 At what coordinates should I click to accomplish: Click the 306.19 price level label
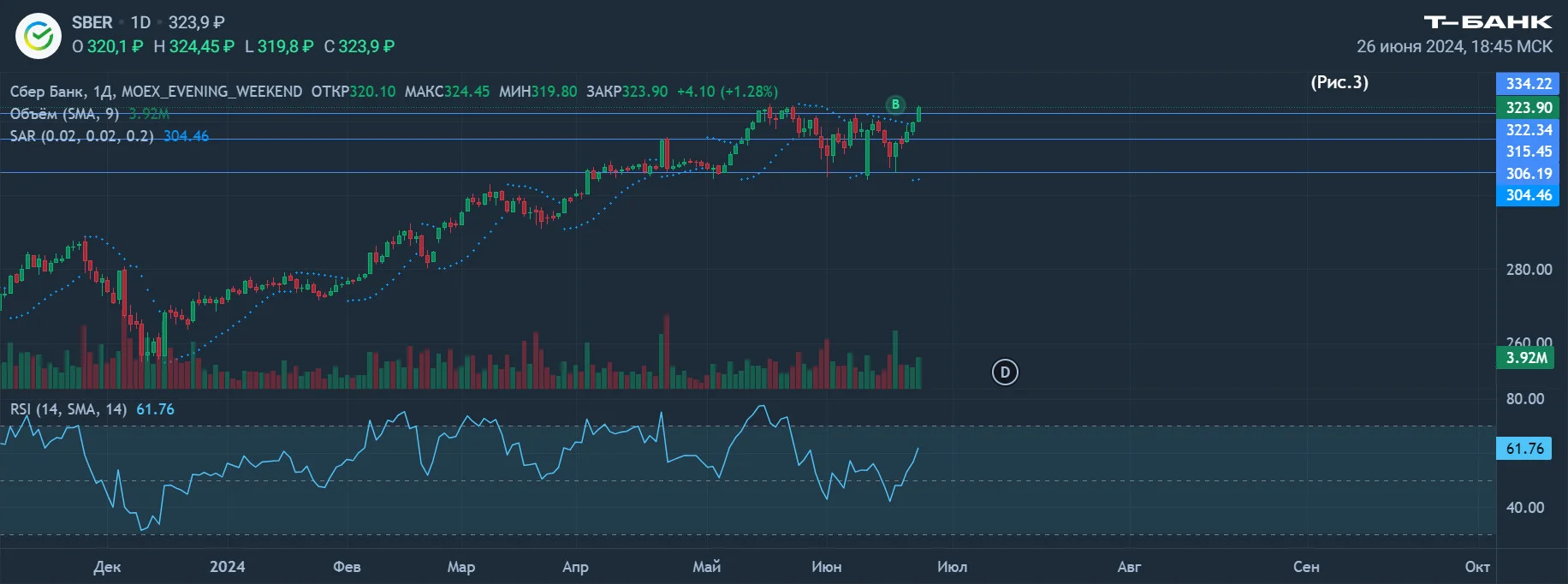[1529, 173]
